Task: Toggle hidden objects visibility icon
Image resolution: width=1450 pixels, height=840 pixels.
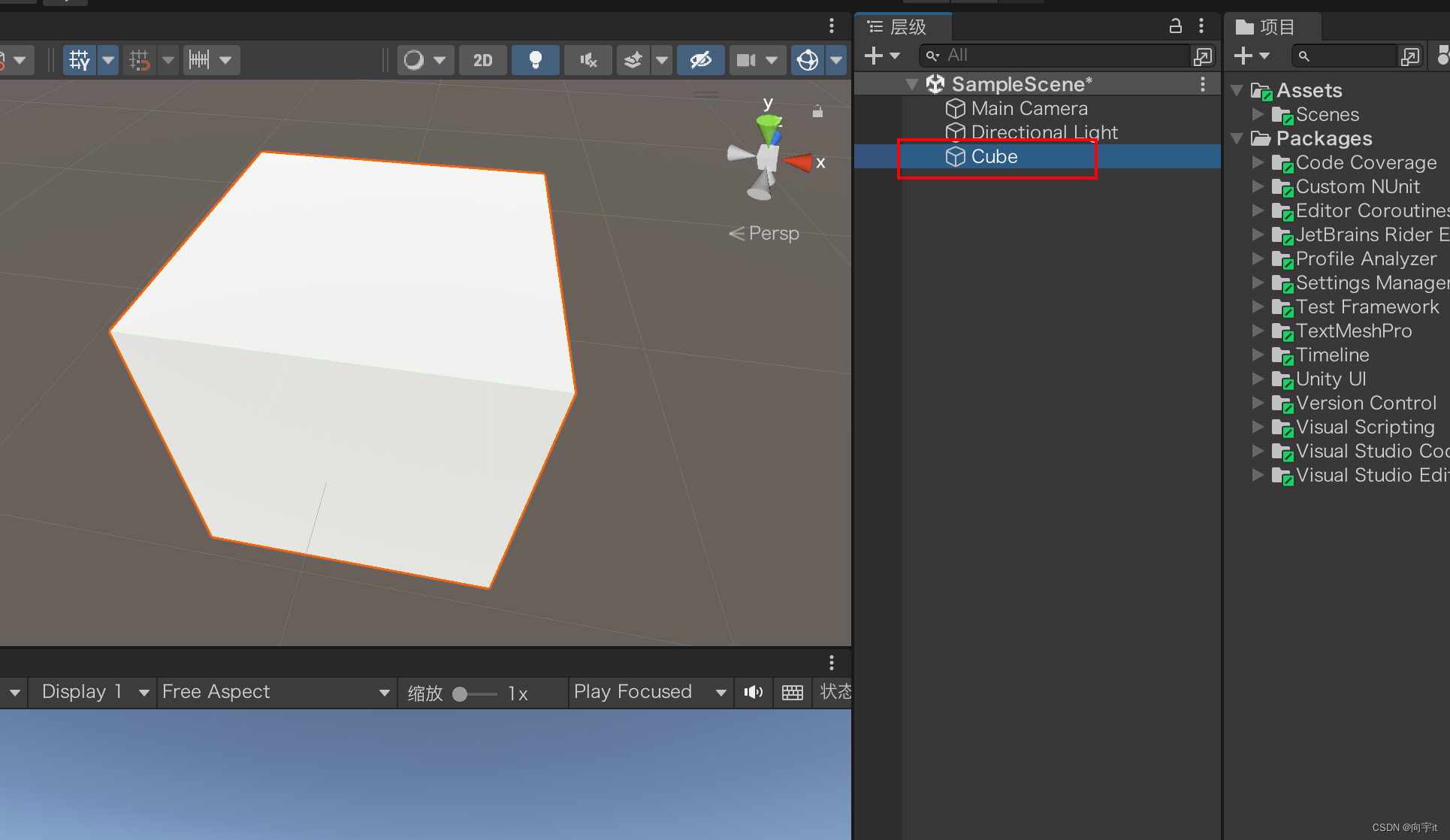Action: click(700, 60)
